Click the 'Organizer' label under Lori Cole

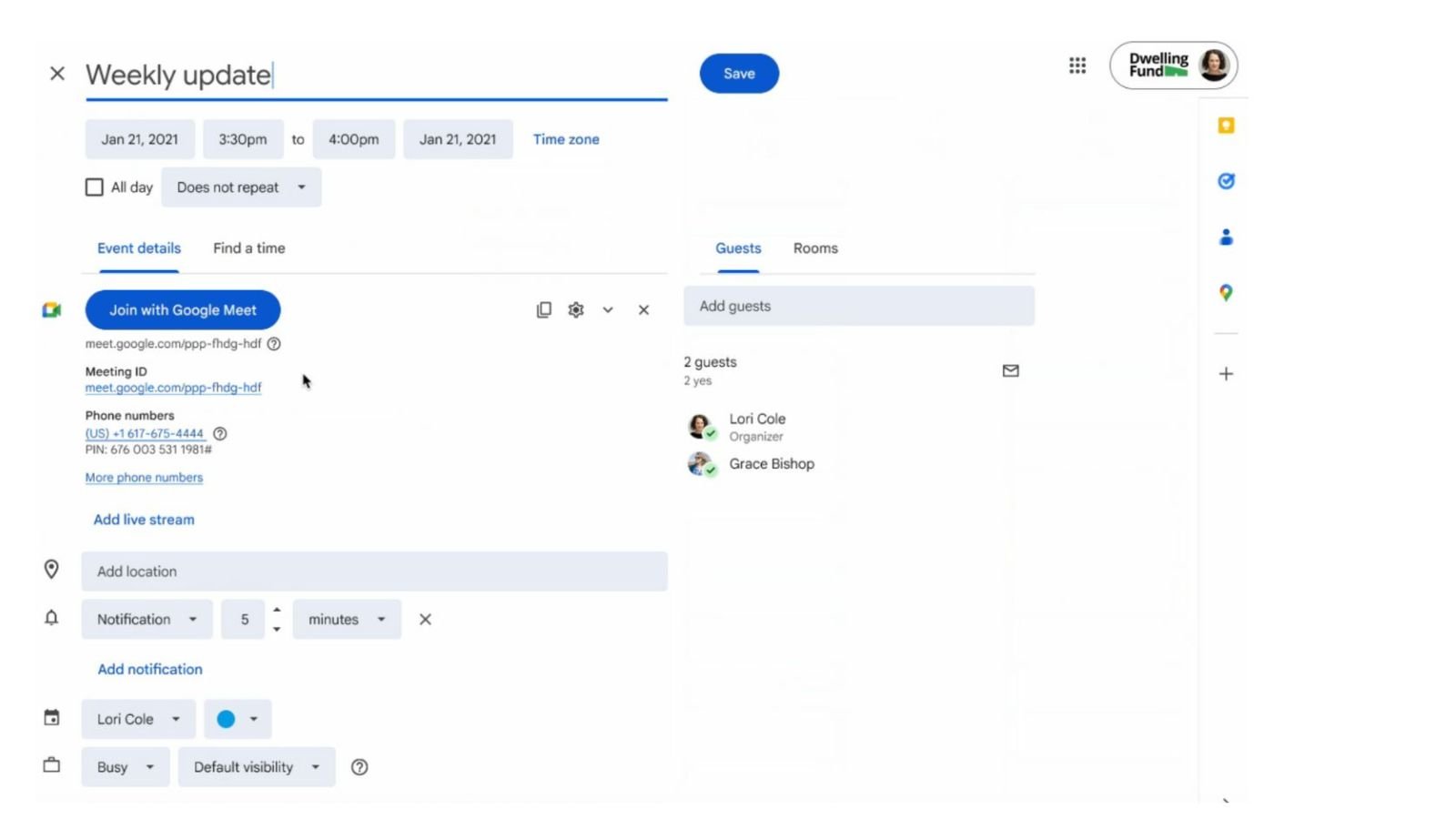(756, 437)
